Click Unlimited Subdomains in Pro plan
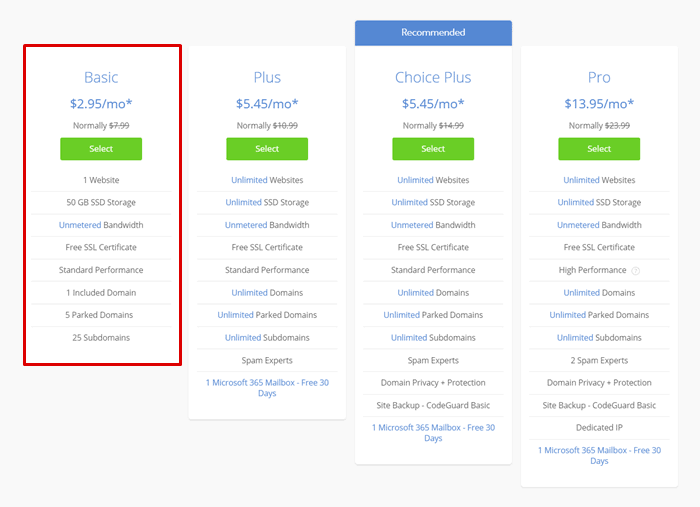Viewport: 700px width, 507px height. 599,337
